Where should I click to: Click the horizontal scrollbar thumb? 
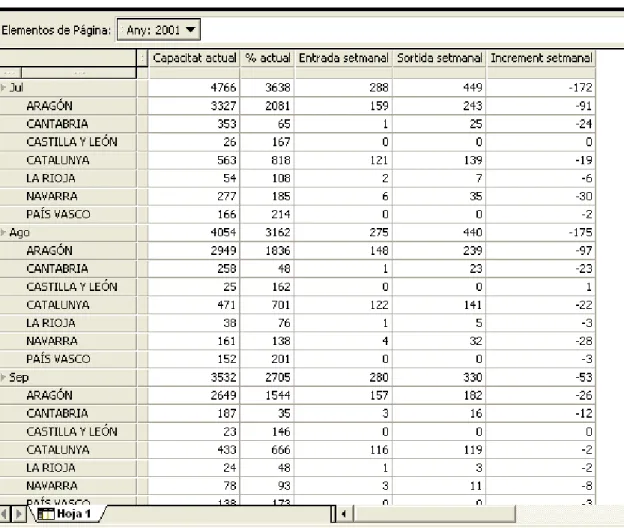tap(434, 514)
